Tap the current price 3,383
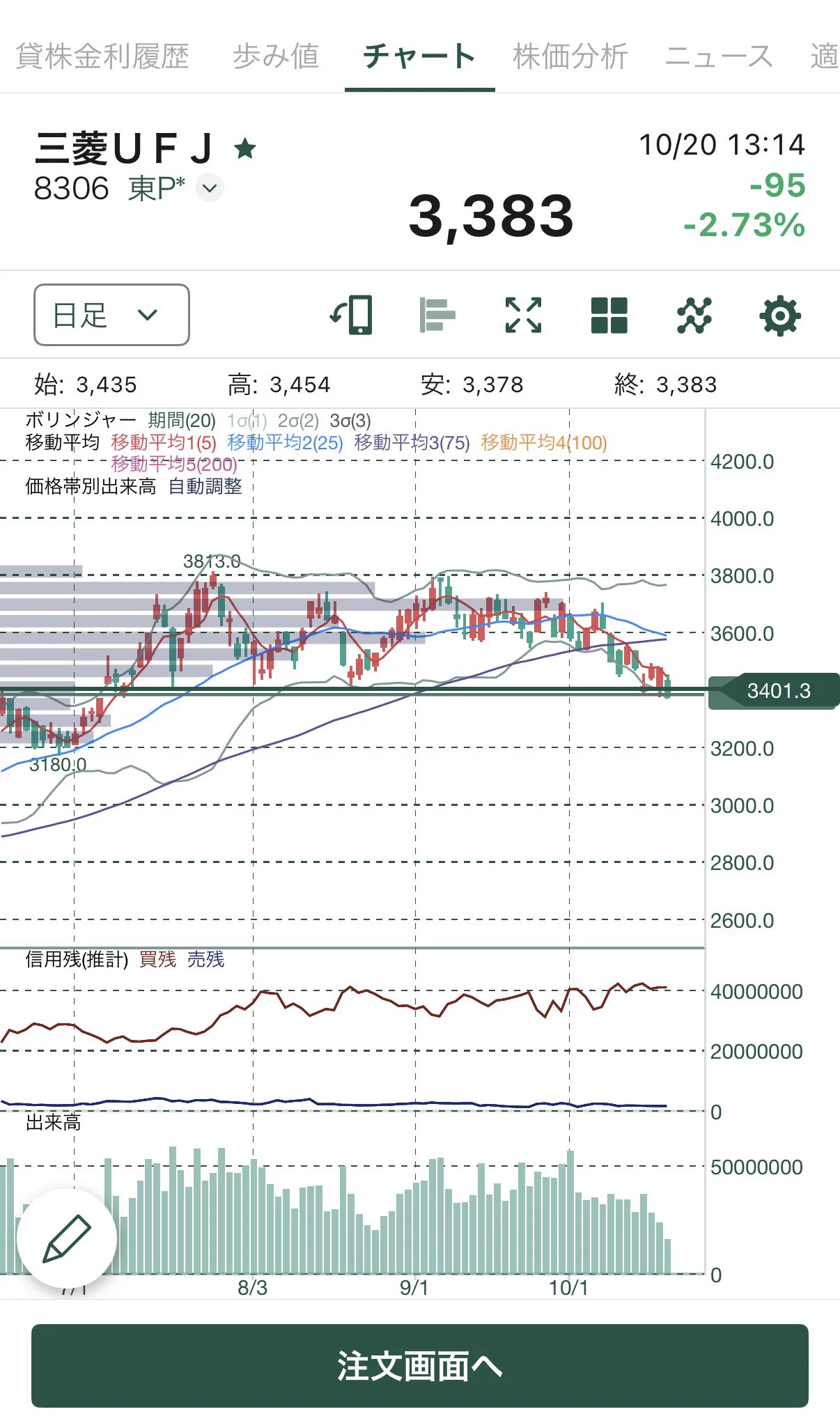 491,217
